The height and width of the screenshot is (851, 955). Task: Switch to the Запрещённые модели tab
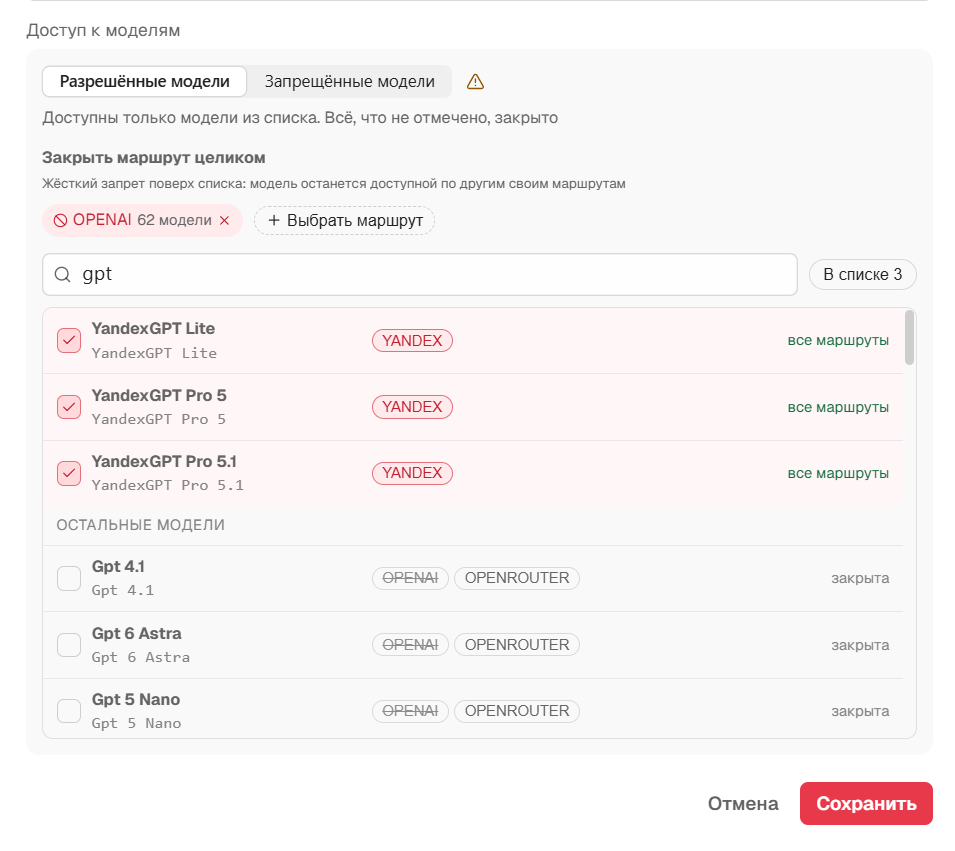coord(350,82)
